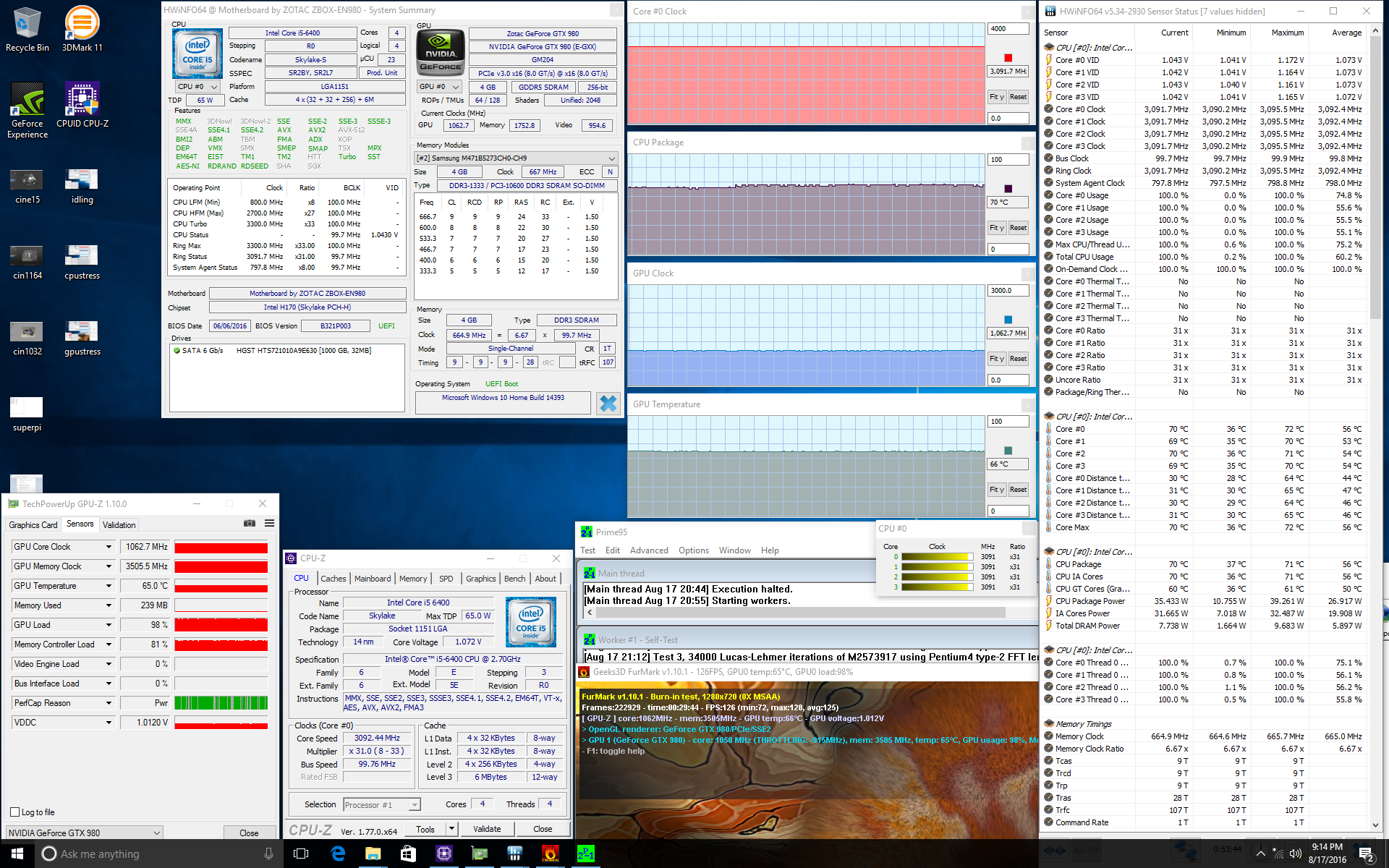Open the CPUID CPU-Z desktop shortcut
Image resolution: width=1389 pixels, height=868 pixels.
point(82,105)
